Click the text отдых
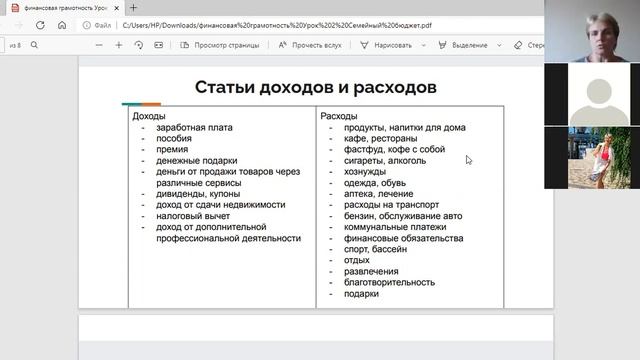This screenshot has height=360, width=640. tap(356, 260)
